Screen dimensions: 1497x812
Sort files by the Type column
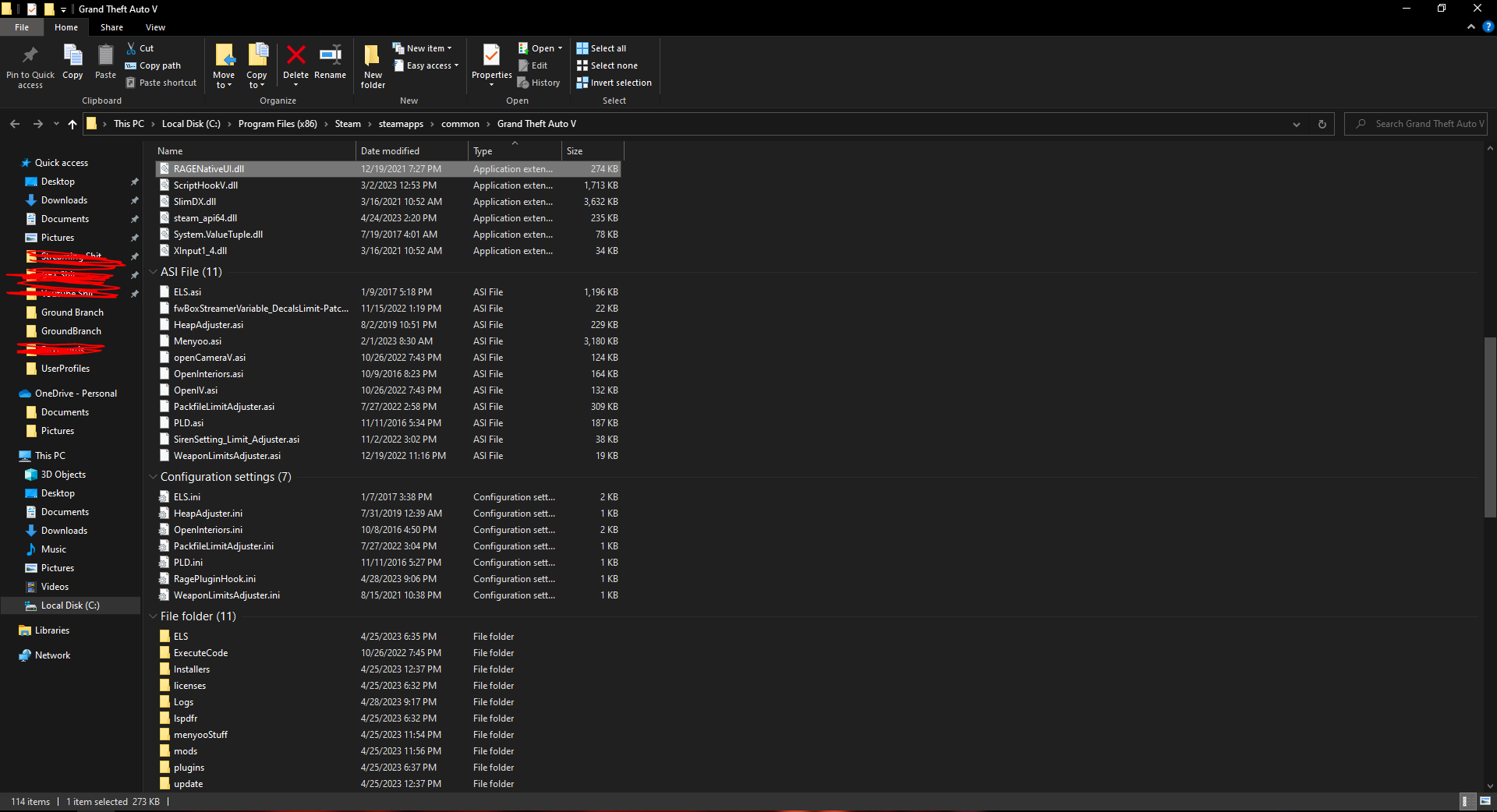pyautogui.click(x=515, y=151)
